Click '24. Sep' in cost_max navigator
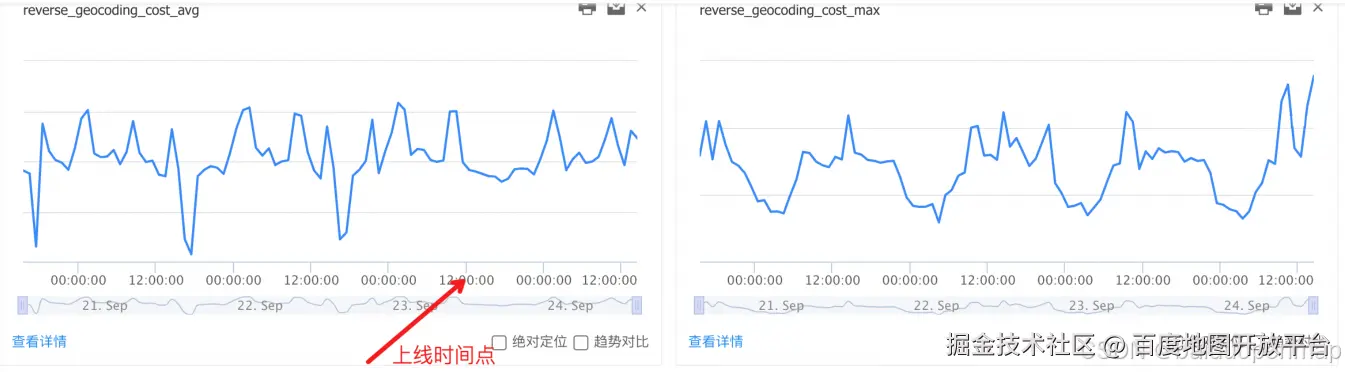 pyautogui.click(x=1246, y=306)
